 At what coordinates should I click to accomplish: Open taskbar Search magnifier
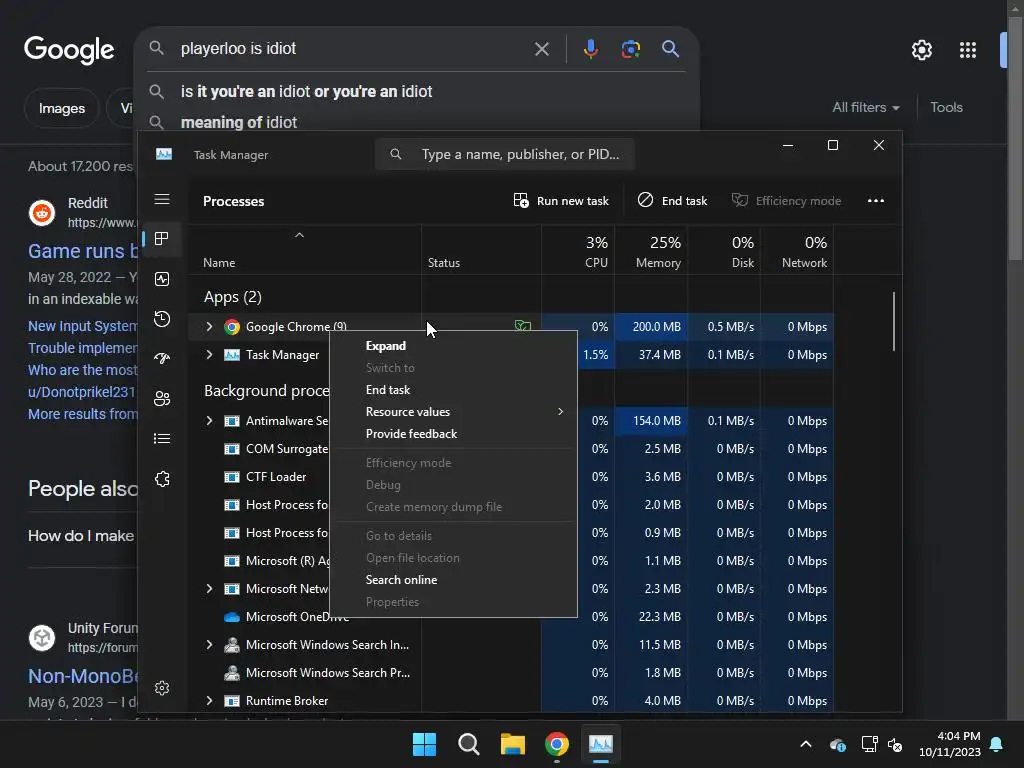pyautogui.click(x=468, y=744)
